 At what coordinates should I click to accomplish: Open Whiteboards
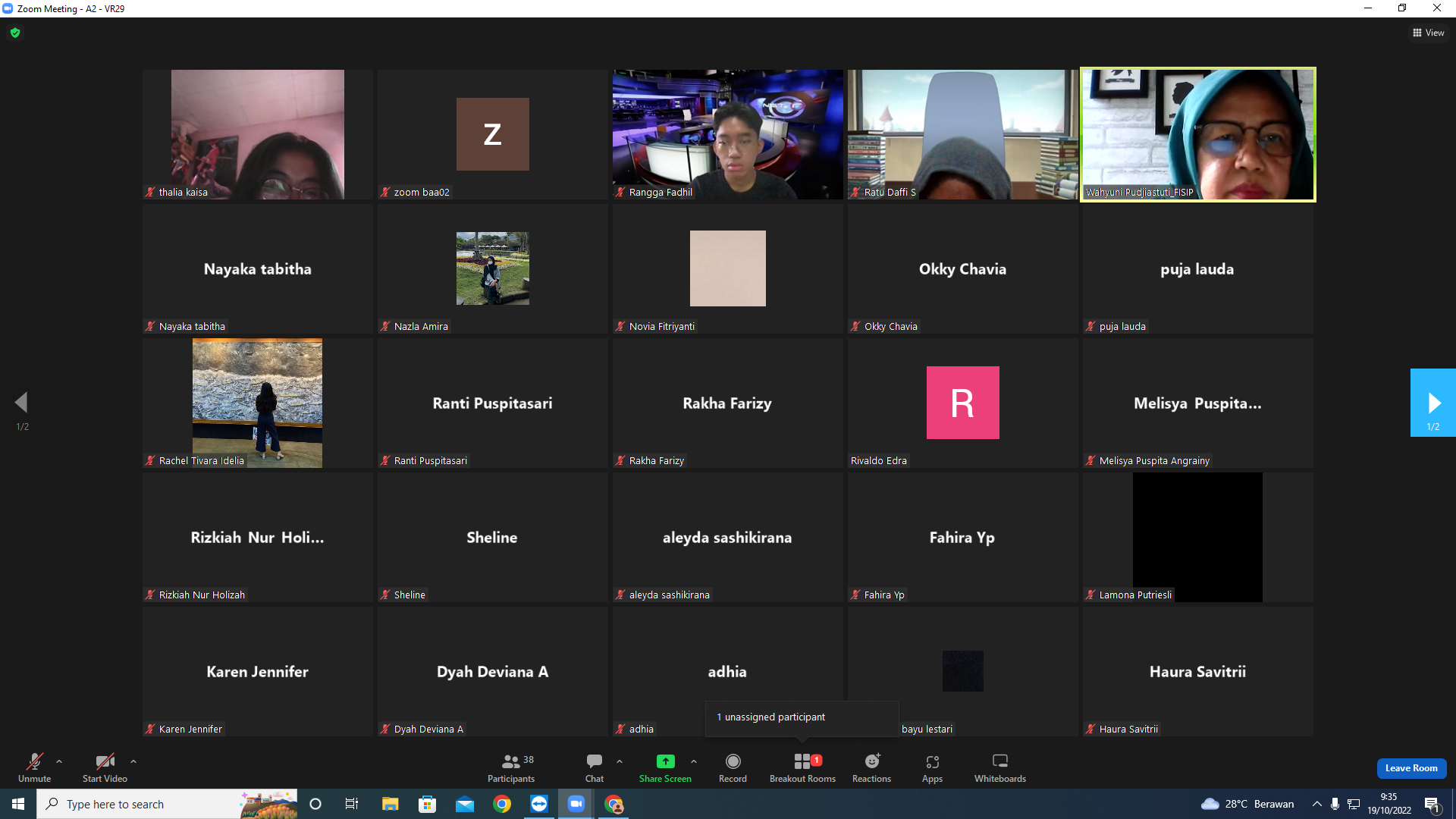(x=1000, y=767)
